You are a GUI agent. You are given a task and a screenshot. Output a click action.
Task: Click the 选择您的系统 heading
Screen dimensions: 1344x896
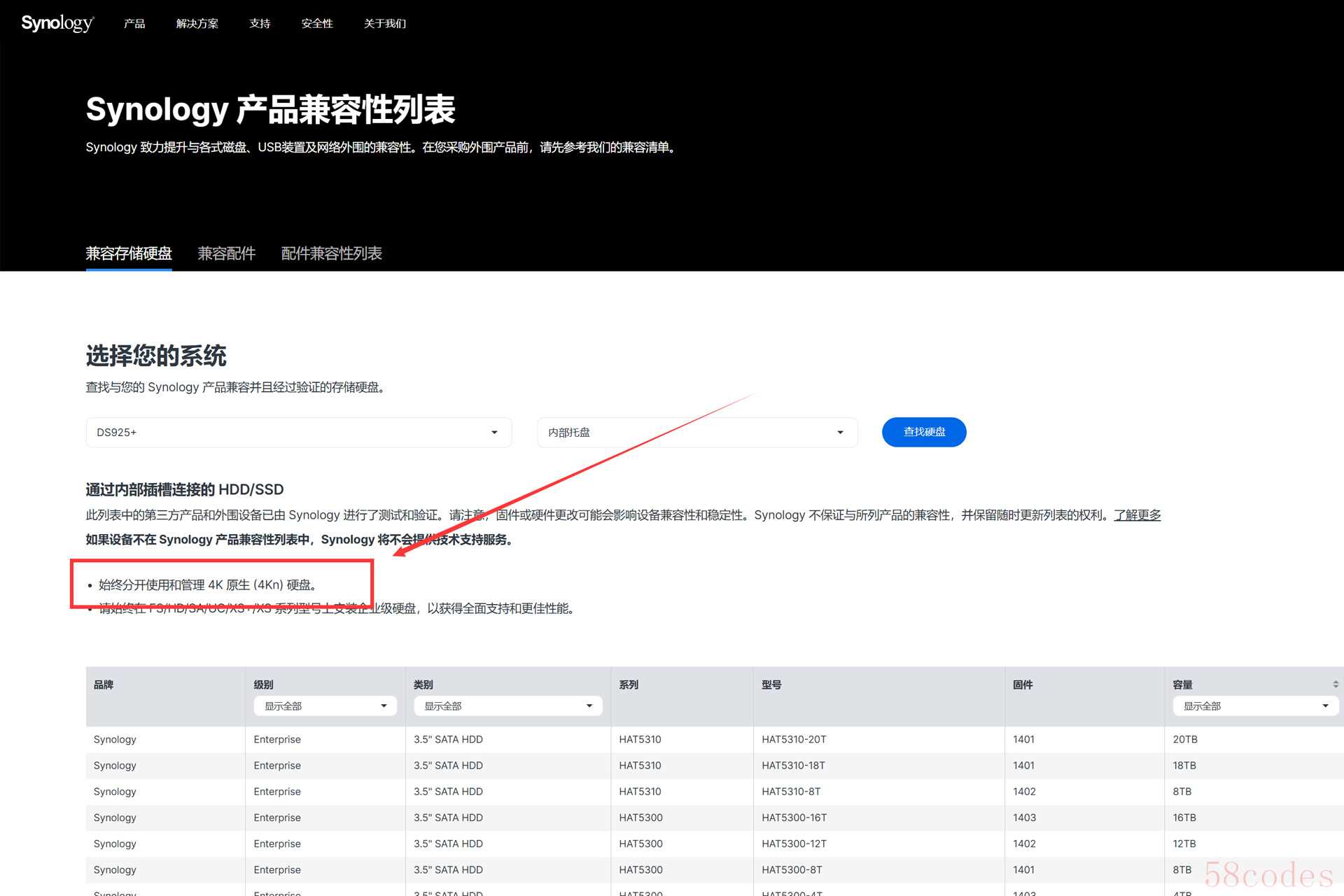coord(156,356)
